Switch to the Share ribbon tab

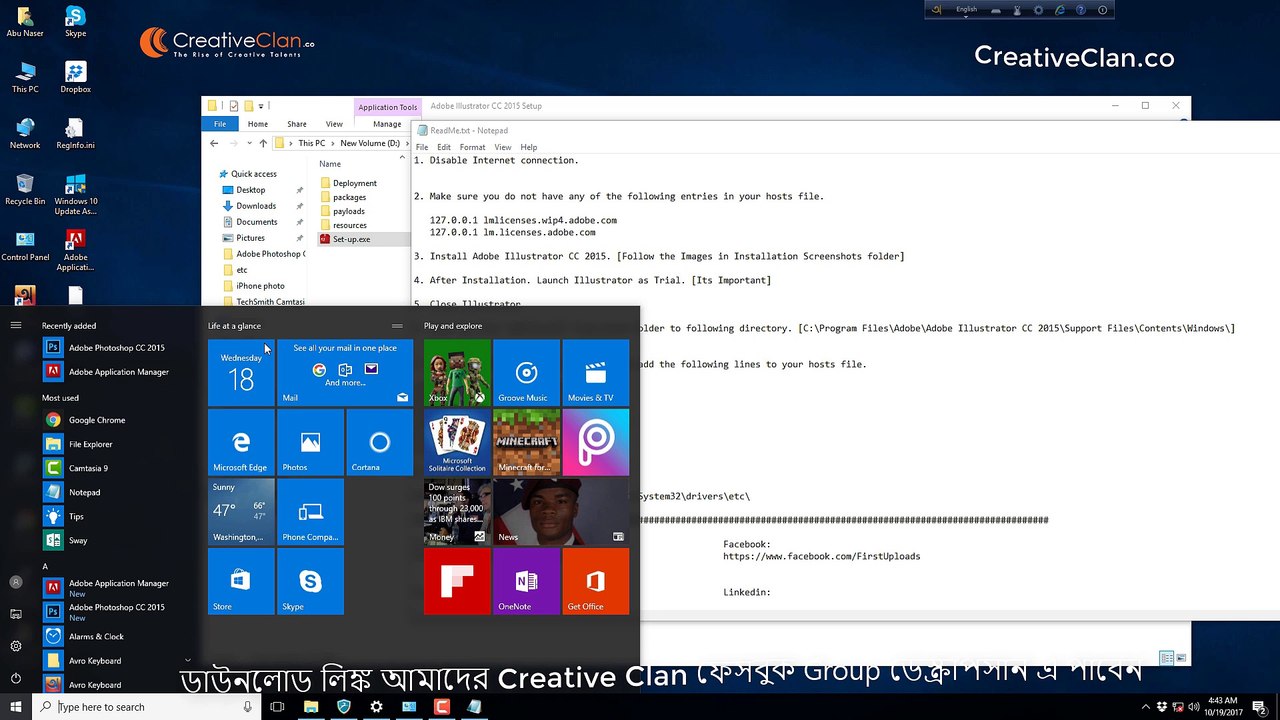tap(296, 124)
